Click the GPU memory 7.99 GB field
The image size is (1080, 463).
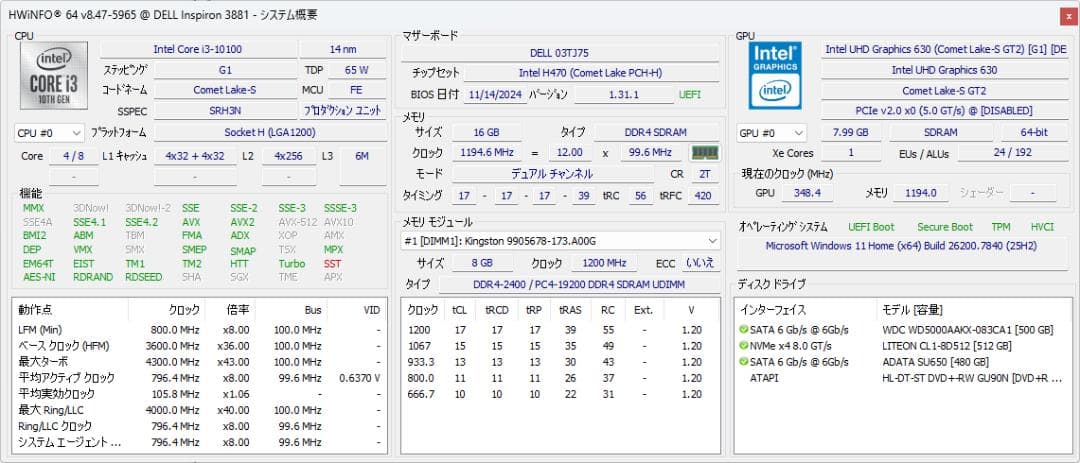tap(850, 132)
